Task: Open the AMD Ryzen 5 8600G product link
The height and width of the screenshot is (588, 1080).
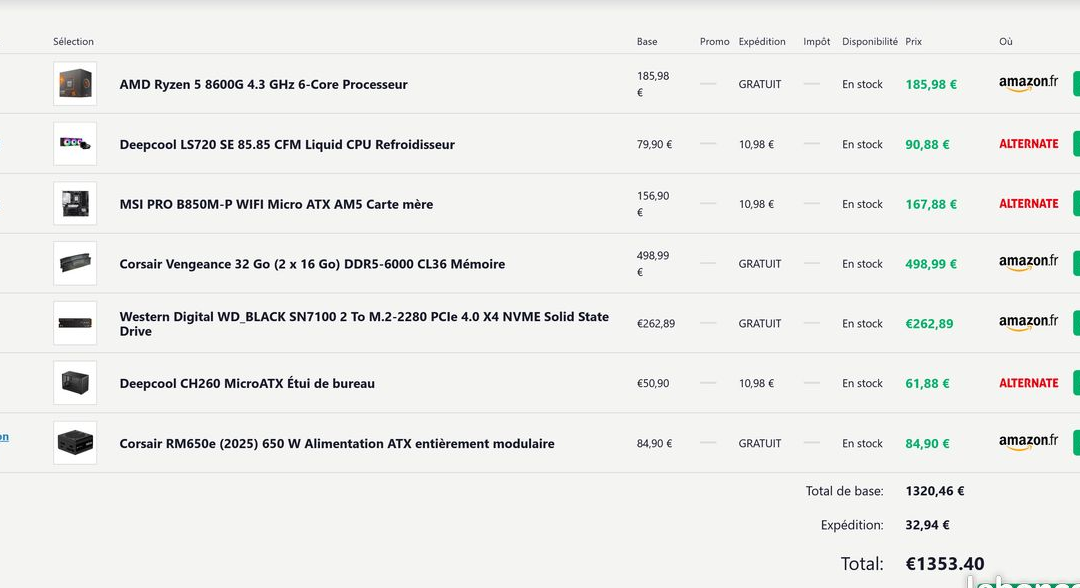Action: click(263, 85)
